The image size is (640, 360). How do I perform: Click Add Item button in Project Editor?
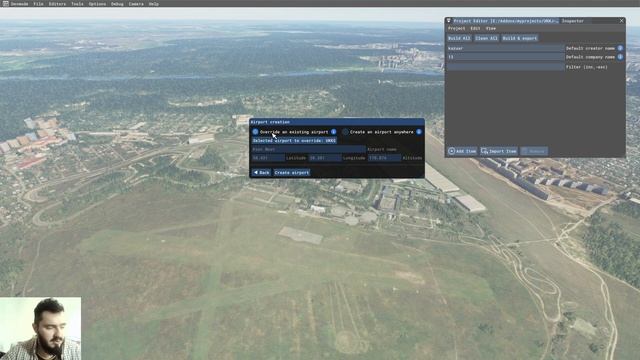462,151
